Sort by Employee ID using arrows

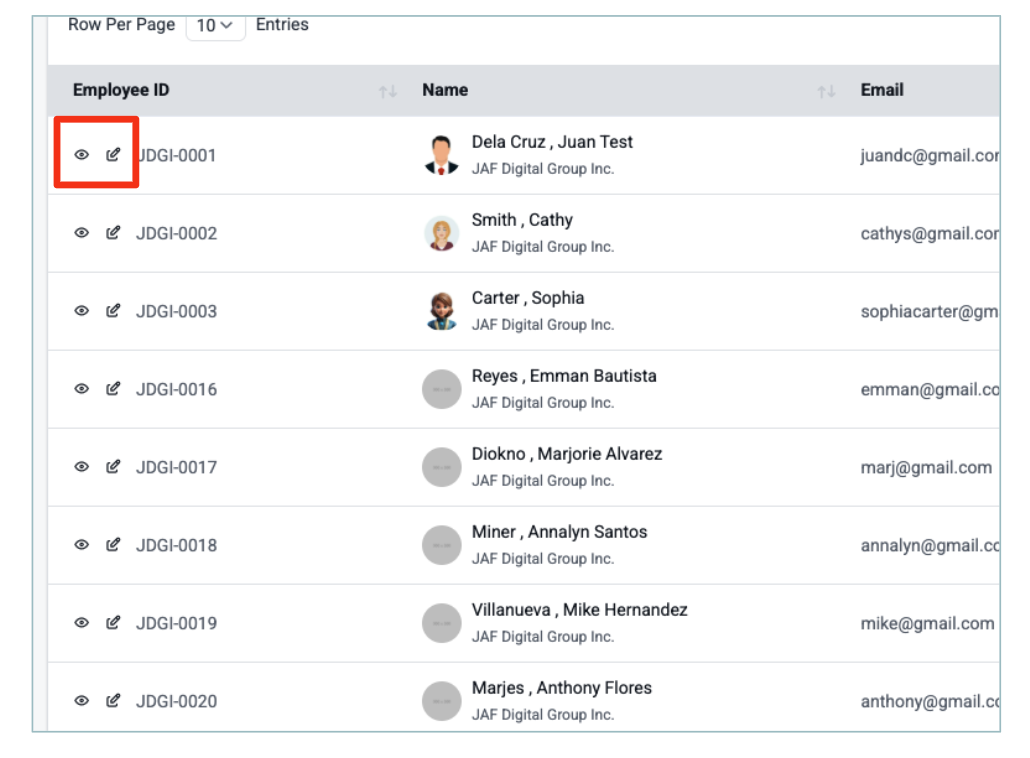(x=388, y=92)
